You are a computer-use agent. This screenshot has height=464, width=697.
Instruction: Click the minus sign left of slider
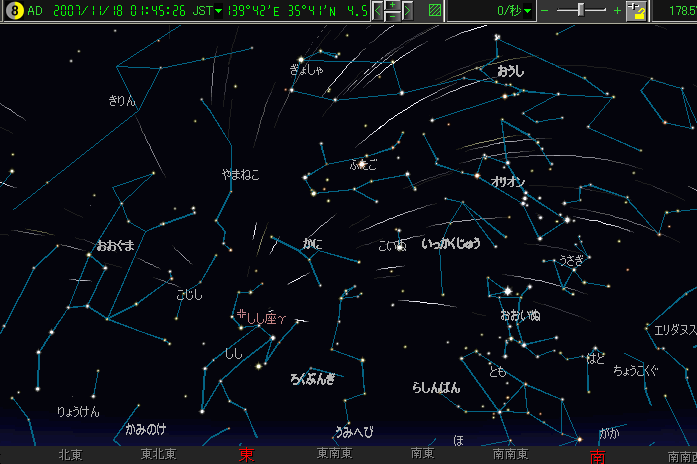click(x=545, y=11)
